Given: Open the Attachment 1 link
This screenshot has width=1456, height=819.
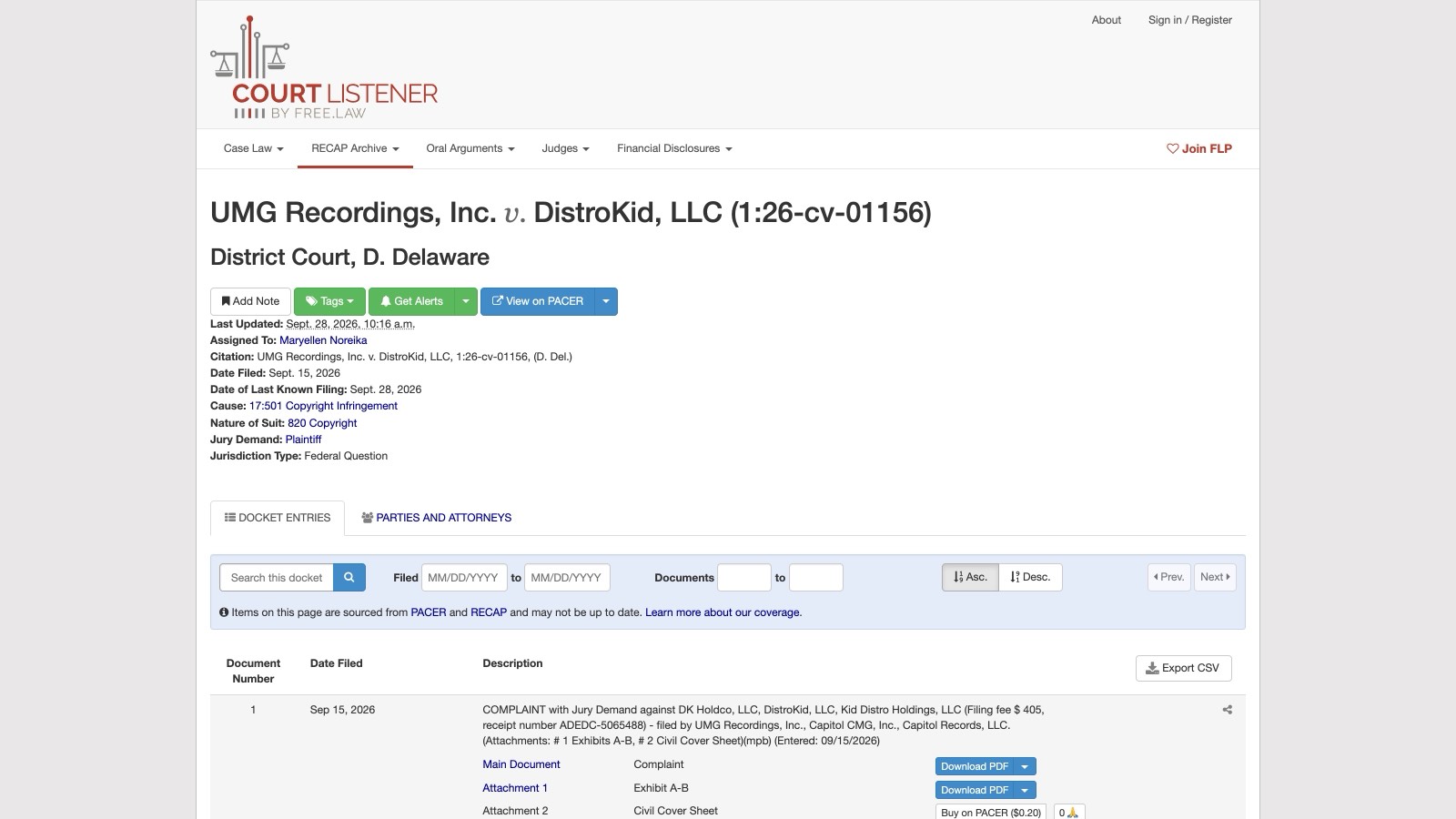Looking at the screenshot, I should tap(515, 788).
